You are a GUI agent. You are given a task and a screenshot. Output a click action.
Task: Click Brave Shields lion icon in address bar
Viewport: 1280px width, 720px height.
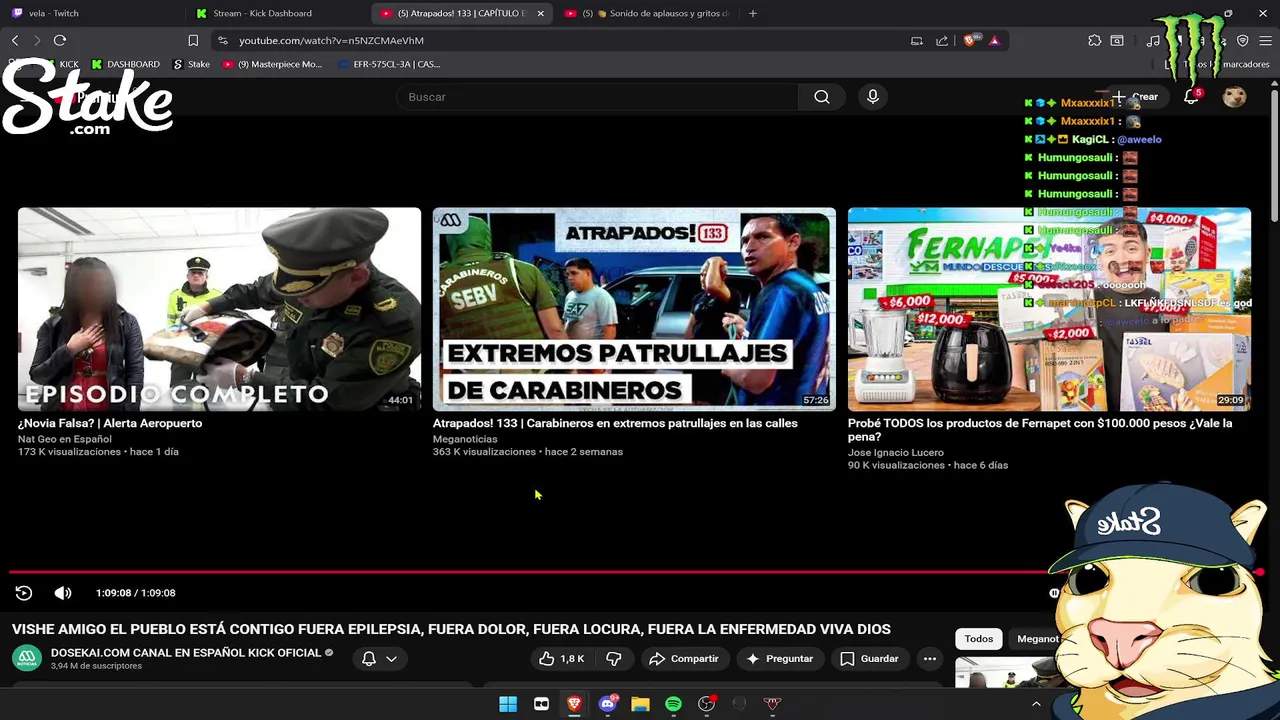click(969, 41)
